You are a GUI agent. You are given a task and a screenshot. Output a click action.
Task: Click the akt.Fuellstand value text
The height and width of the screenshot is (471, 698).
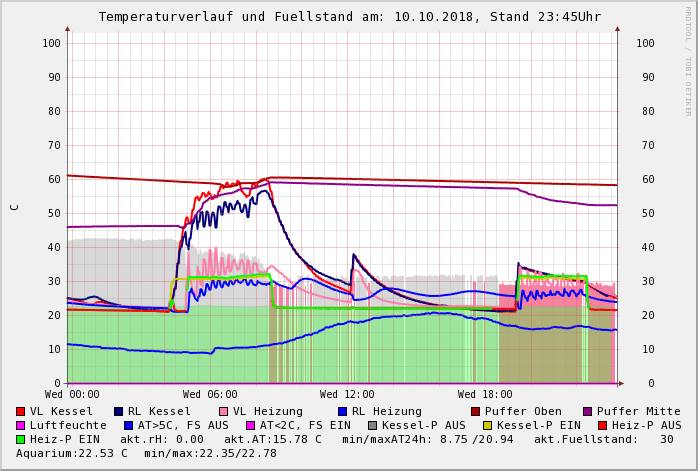(603, 439)
